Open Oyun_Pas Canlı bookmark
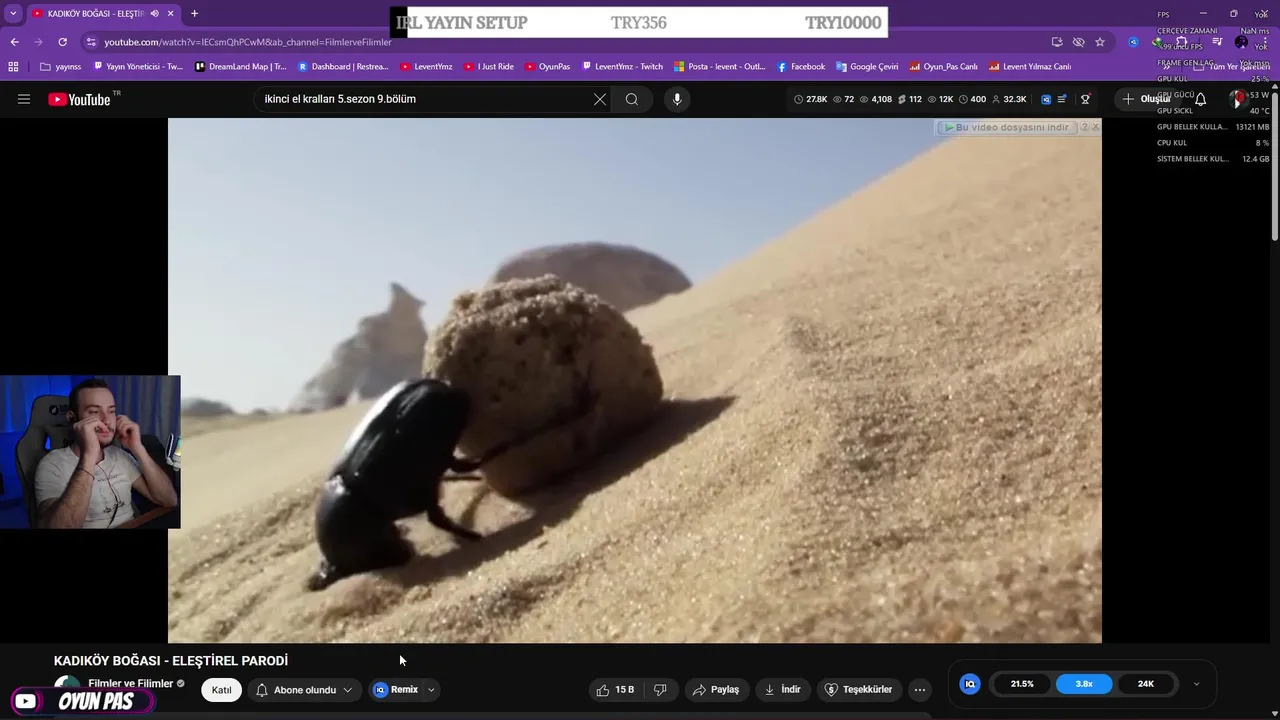This screenshot has width=1280, height=720. point(943,67)
